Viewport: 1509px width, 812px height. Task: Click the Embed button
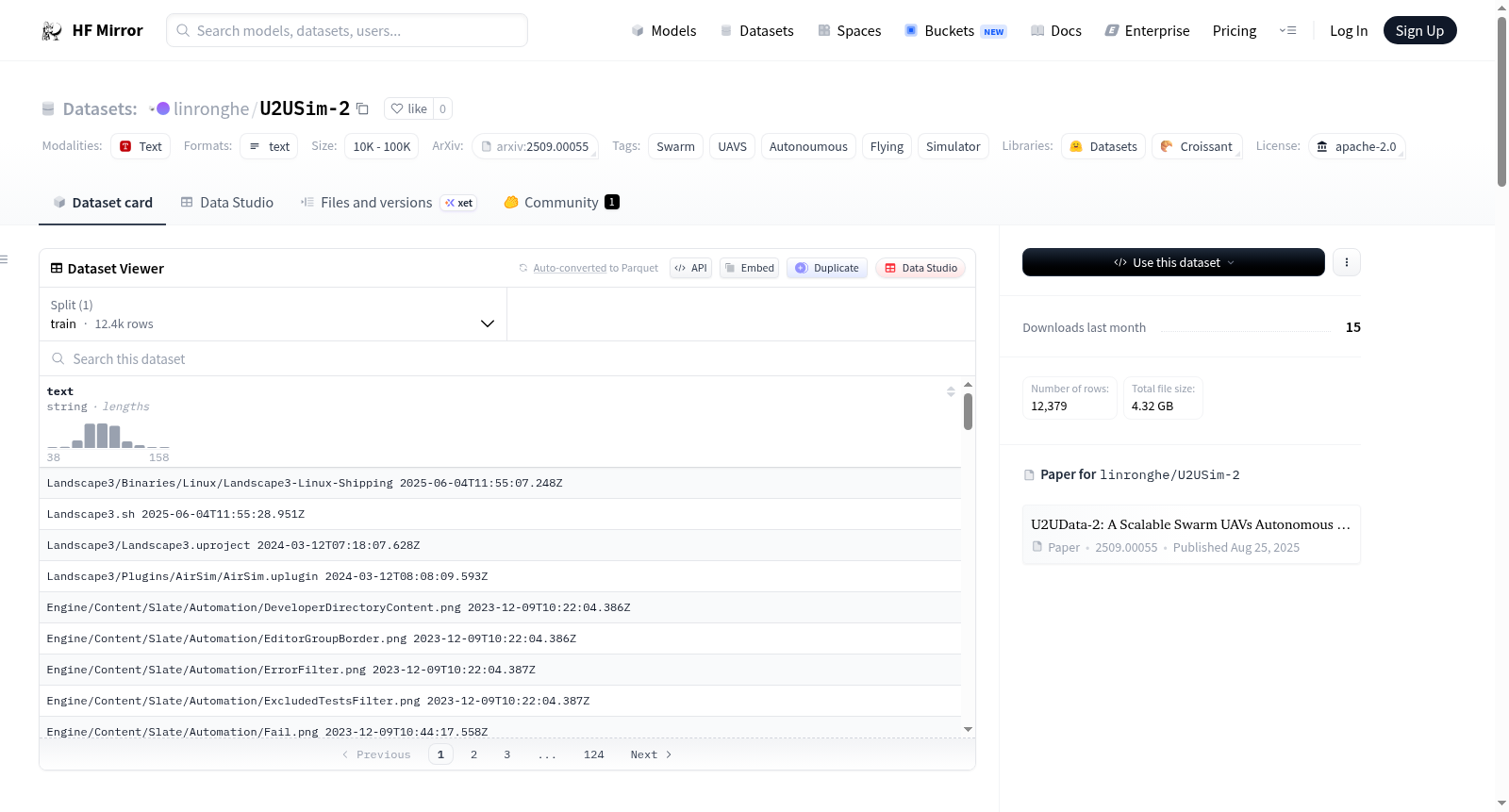(x=750, y=268)
